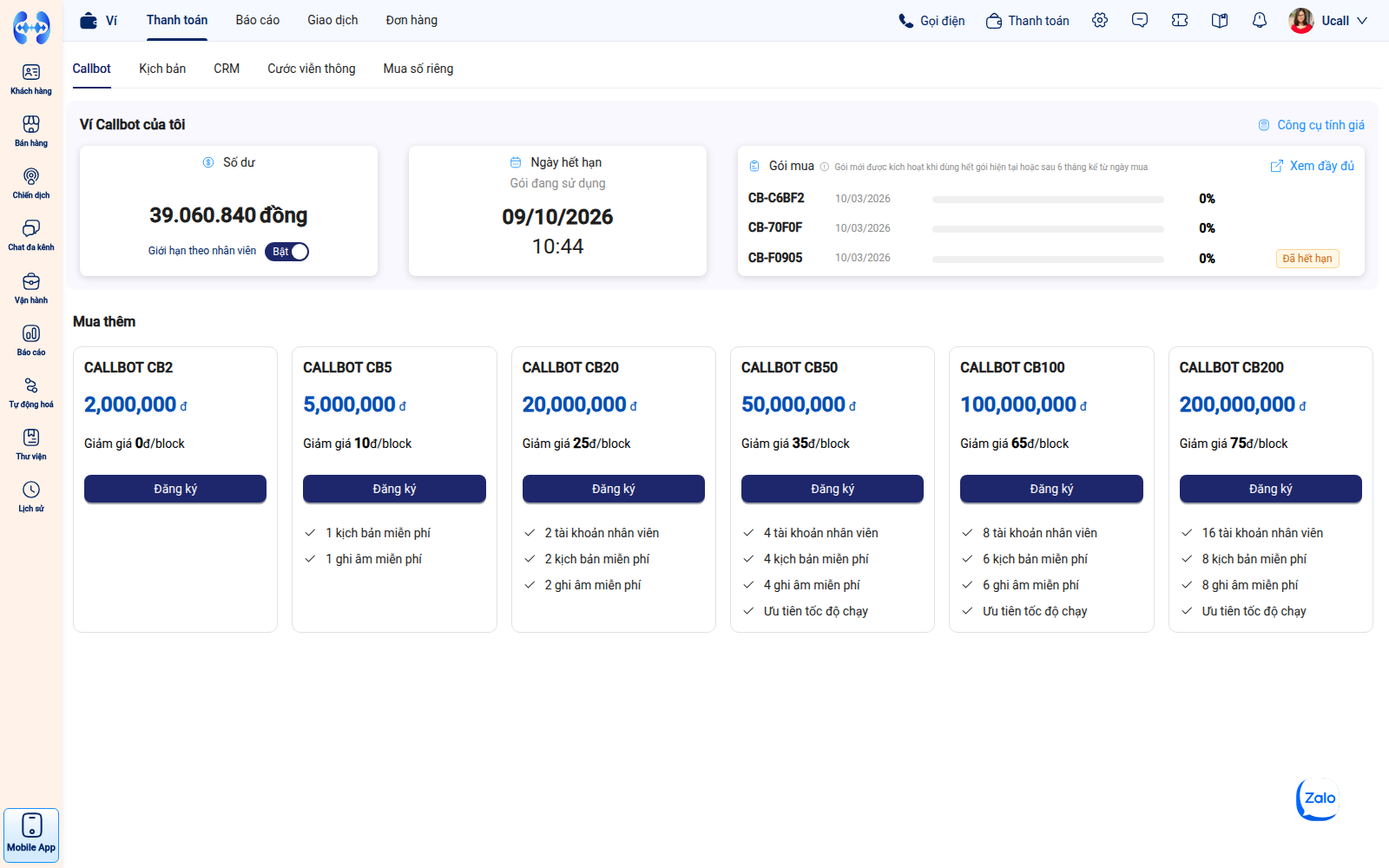The width and height of the screenshot is (1389, 868).
Task: Open Chat đa kênh from the sidebar
Action: point(31,235)
